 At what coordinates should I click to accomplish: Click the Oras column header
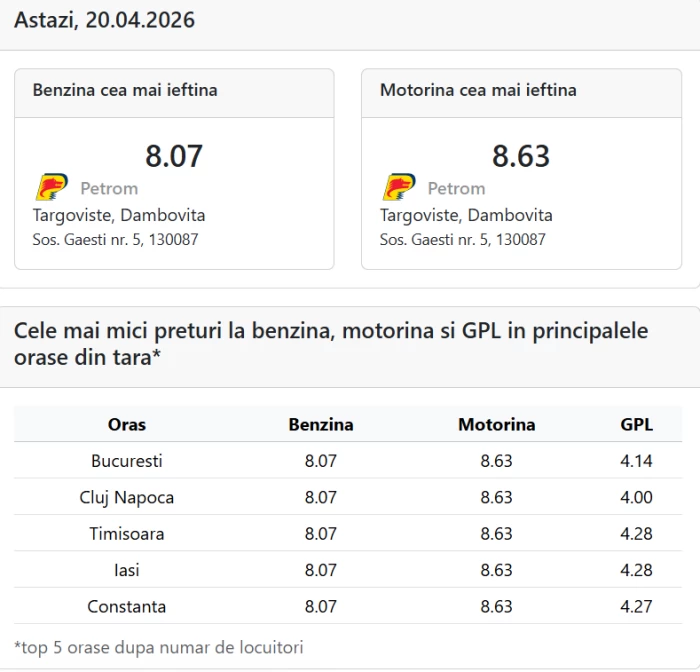tap(127, 424)
